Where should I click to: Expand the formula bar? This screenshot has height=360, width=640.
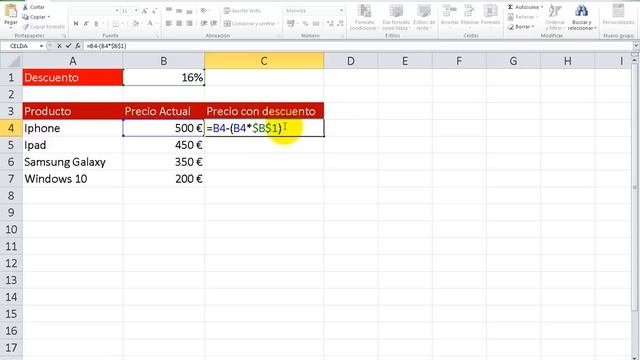(636, 46)
